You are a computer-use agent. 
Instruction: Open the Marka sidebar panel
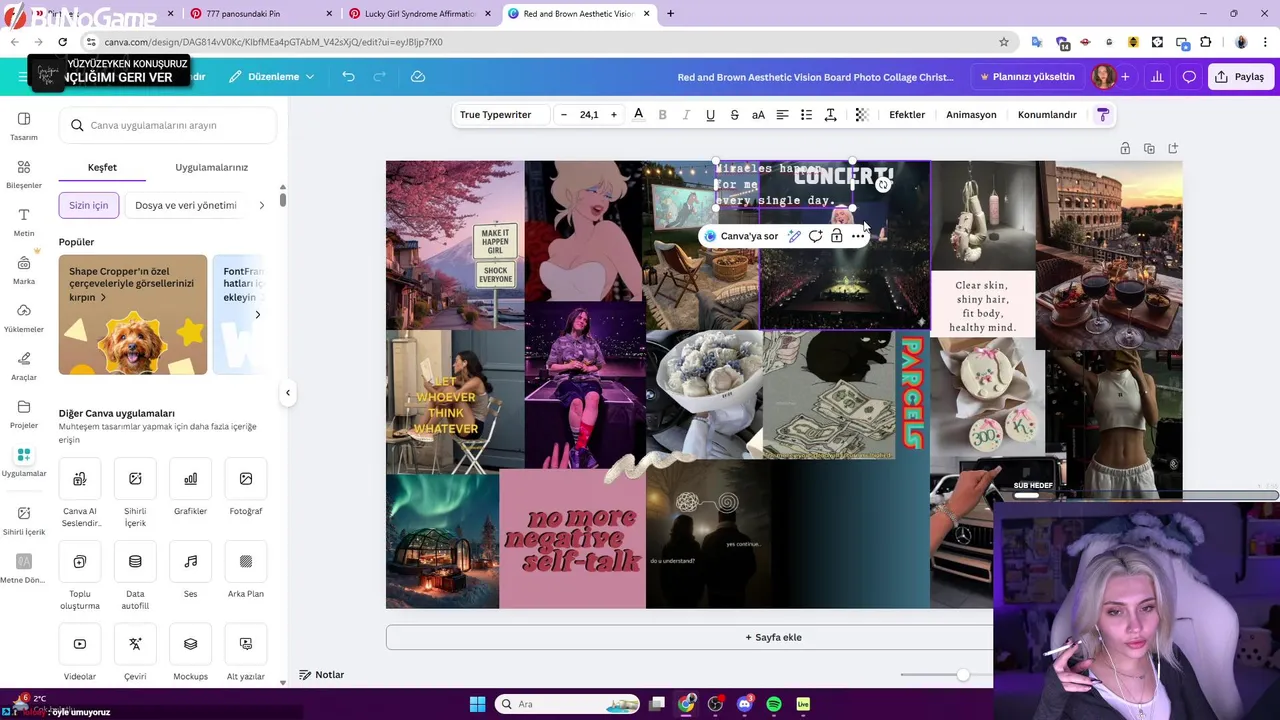click(24, 270)
